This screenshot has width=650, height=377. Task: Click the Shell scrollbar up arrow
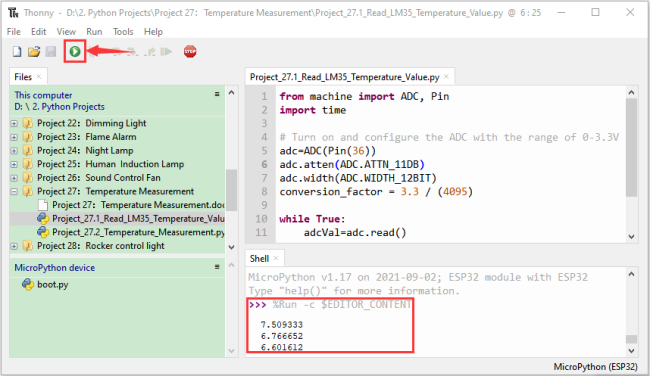(631, 274)
